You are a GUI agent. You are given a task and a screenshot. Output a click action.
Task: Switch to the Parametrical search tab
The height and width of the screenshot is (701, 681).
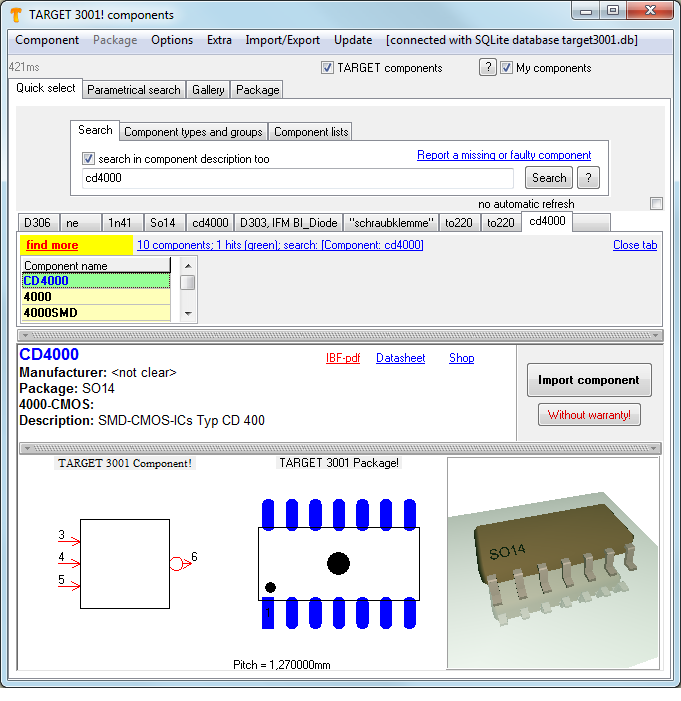(x=134, y=90)
